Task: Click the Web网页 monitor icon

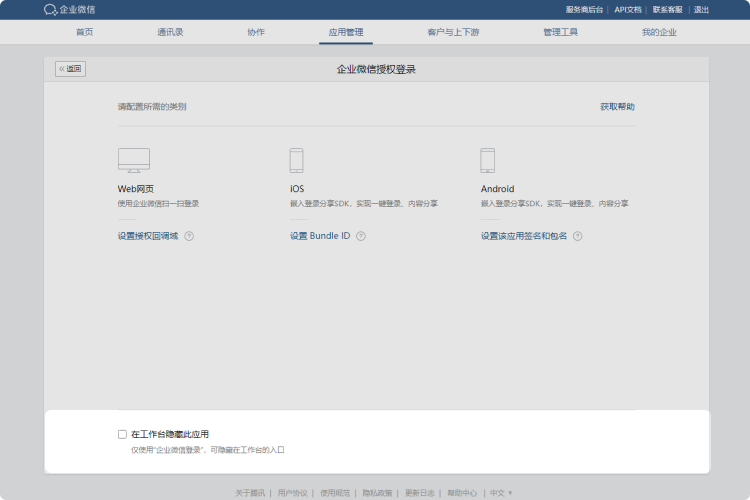Action: point(134,160)
